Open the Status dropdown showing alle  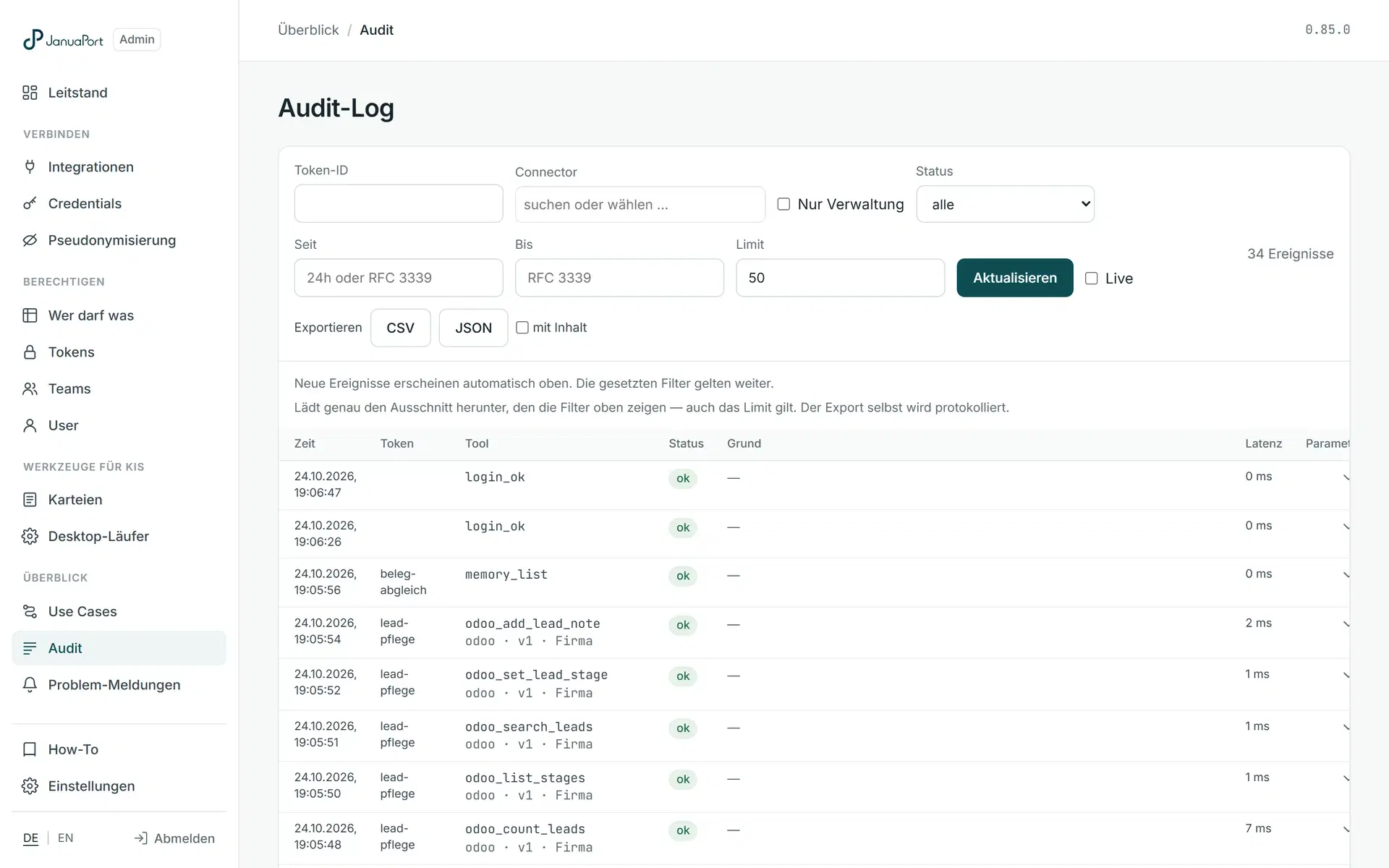tap(1005, 204)
